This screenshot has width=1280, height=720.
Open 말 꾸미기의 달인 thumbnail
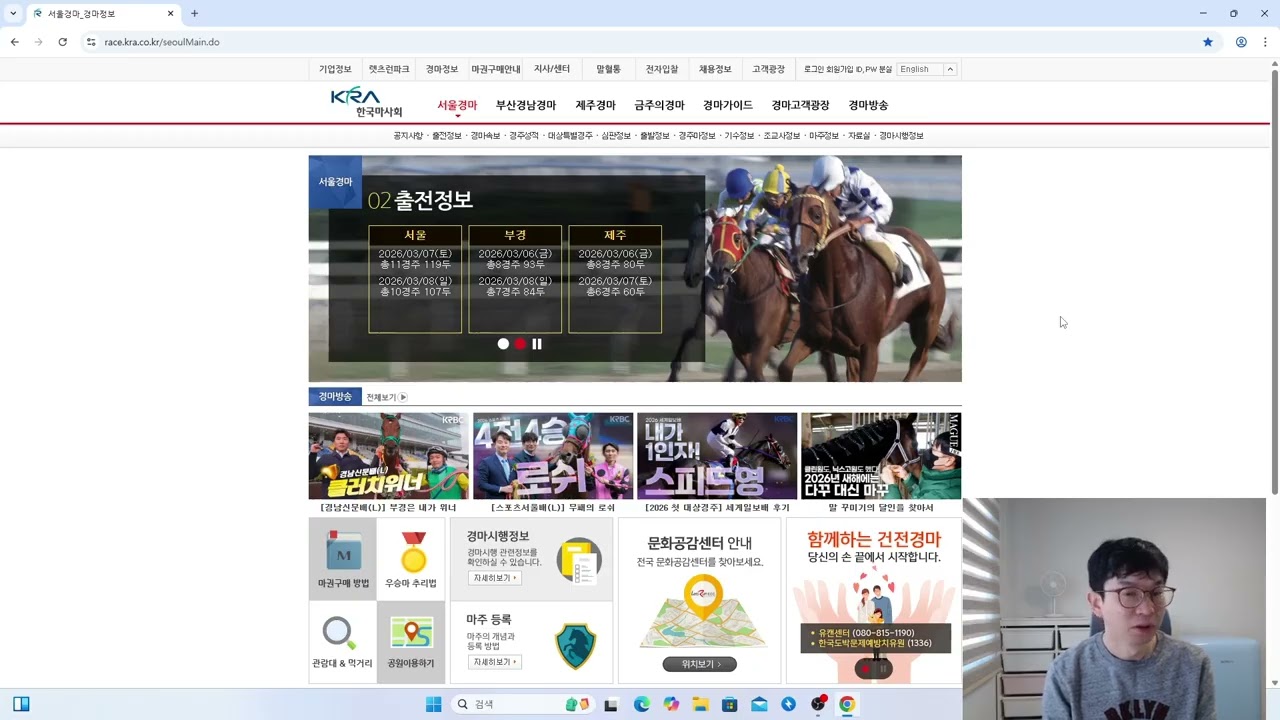click(881, 456)
